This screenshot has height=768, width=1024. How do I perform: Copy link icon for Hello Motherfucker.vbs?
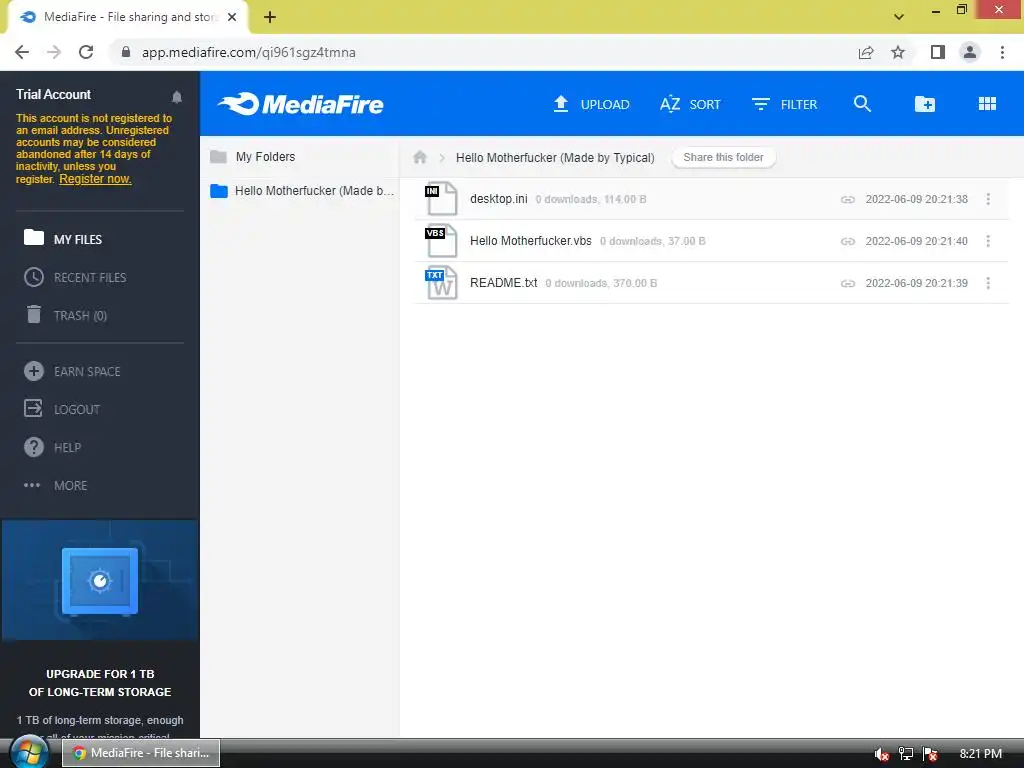click(x=848, y=241)
